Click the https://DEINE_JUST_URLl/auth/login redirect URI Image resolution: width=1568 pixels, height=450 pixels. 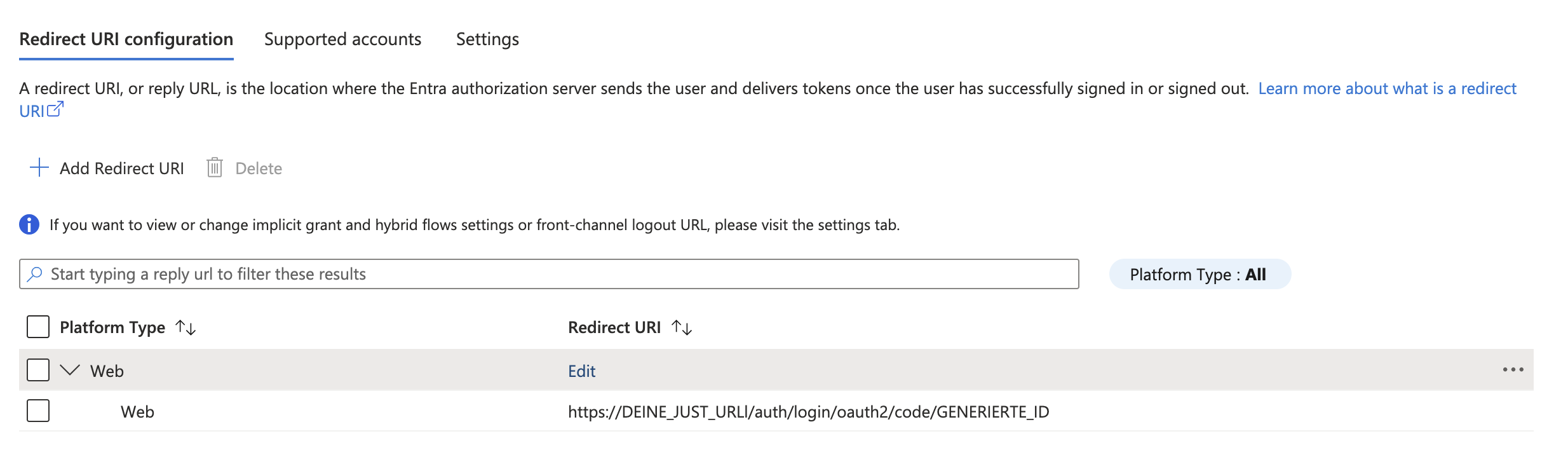pos(809,412)
